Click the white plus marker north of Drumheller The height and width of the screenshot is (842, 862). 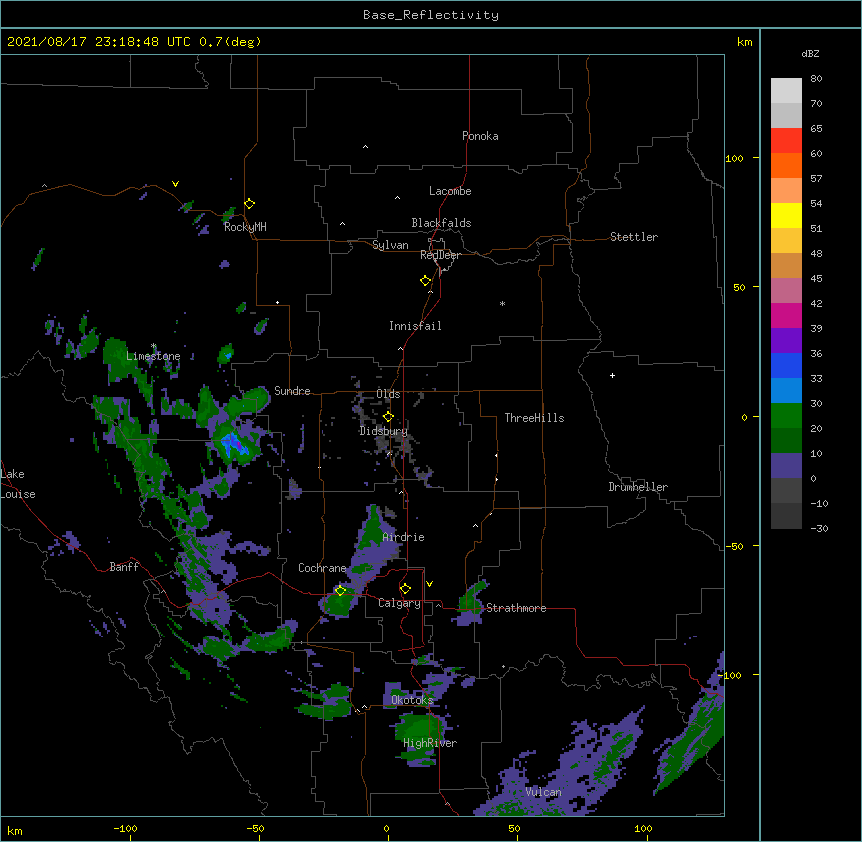pyautogui.click(x=612, y=375)
